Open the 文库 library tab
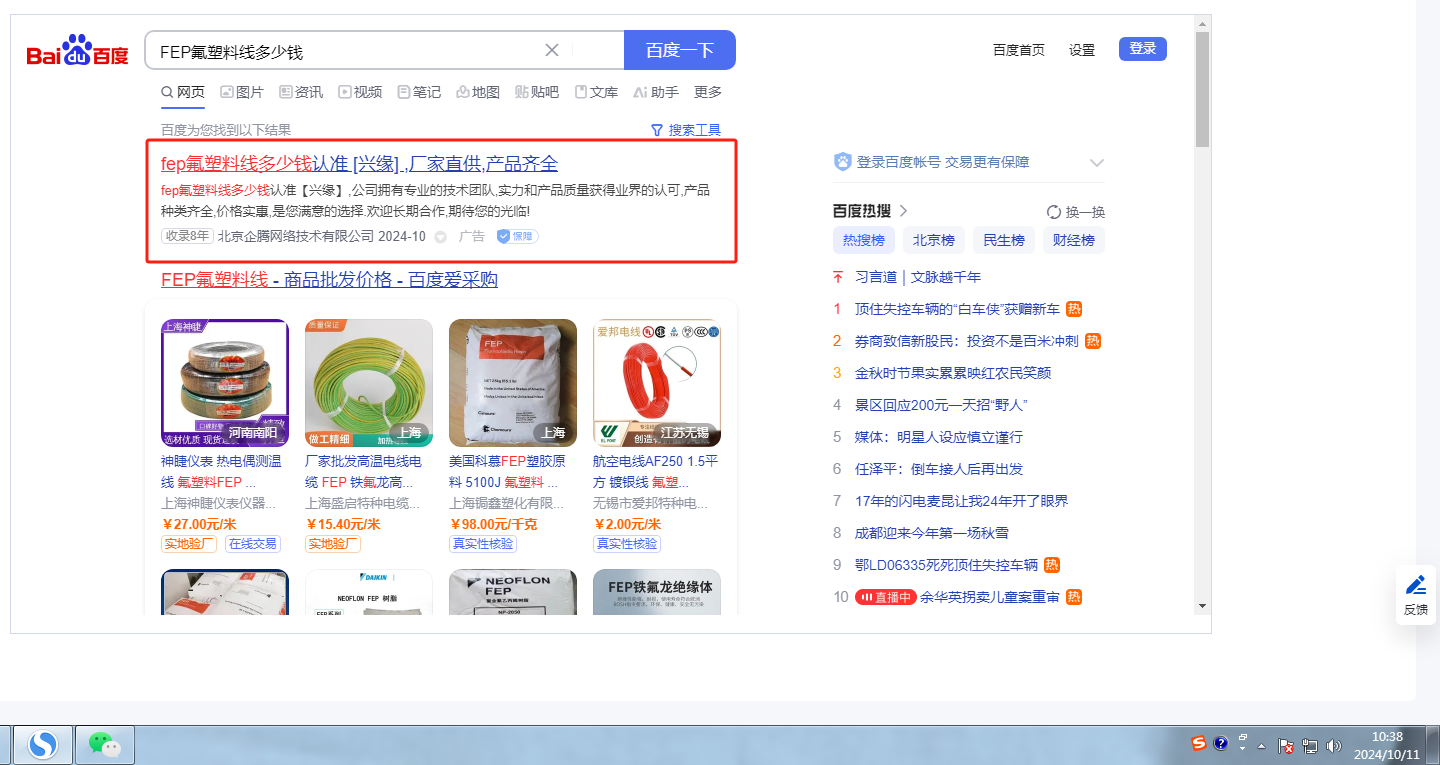 click(596, 92)
